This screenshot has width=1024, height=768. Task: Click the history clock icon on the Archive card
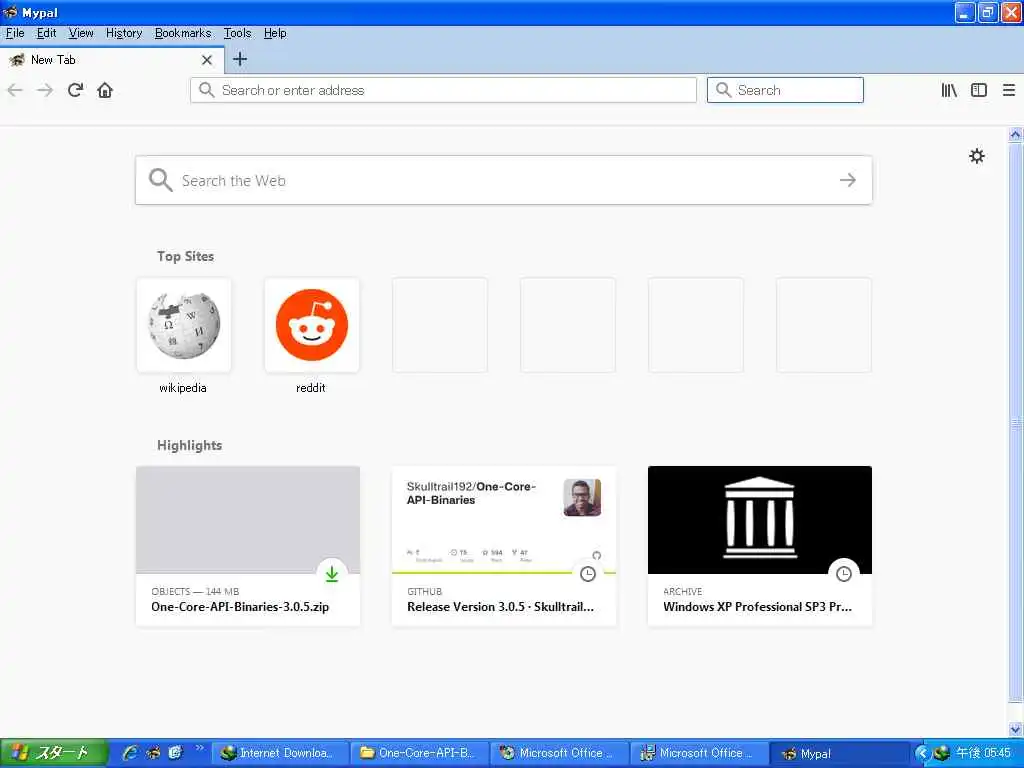(844, 574)
